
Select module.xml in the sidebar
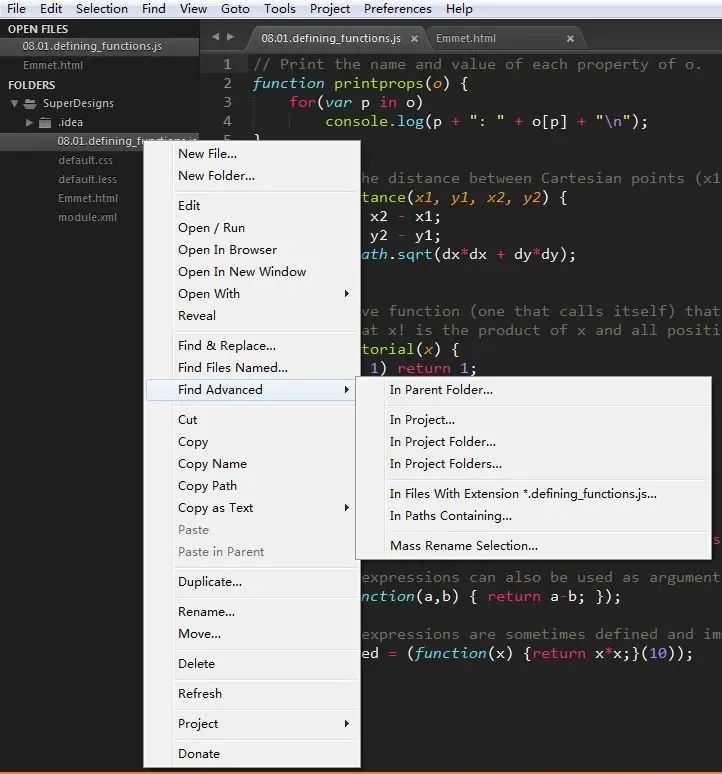click(87, 217)
